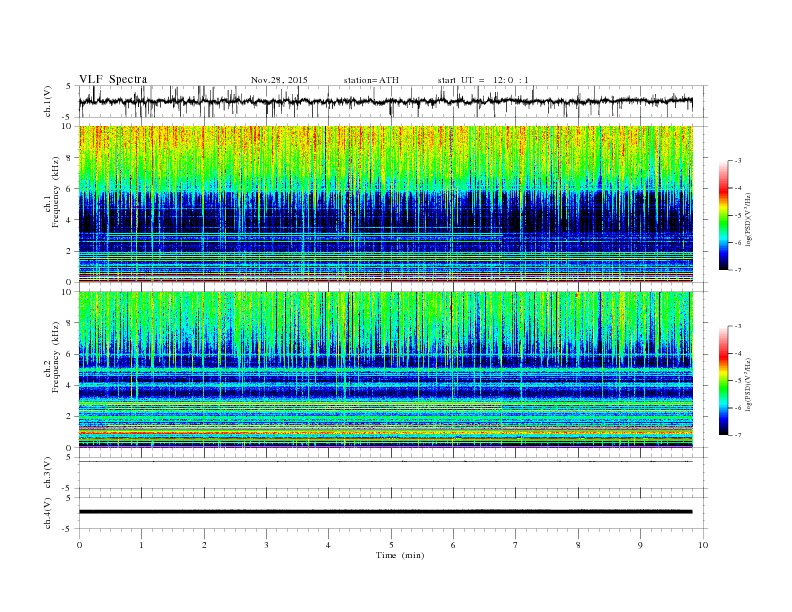Screen dimensions: 792x612
Task: Click inside the ch.2 spectrogram panel
Action: (x=385, y=370)
